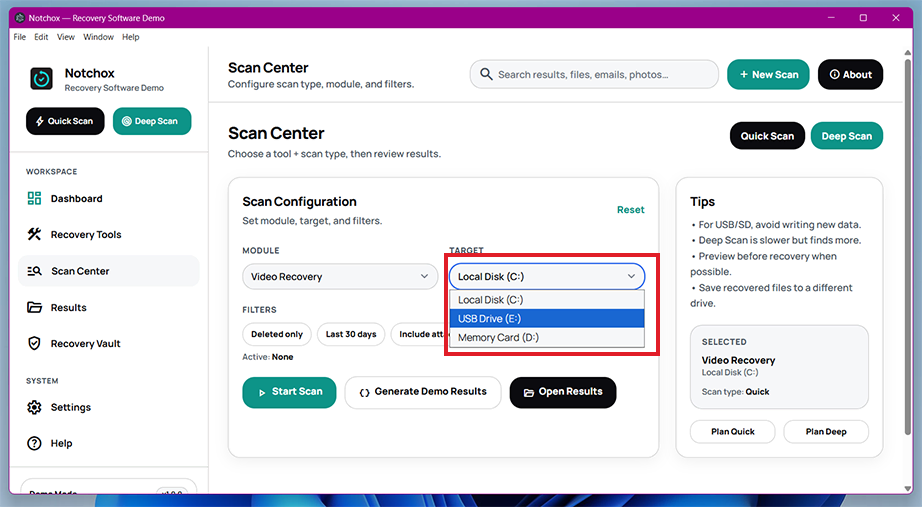The width and height of the screenshot is (922, 507).
Task: Click the scrollbar up arrow
Action: tap(907, 52)
